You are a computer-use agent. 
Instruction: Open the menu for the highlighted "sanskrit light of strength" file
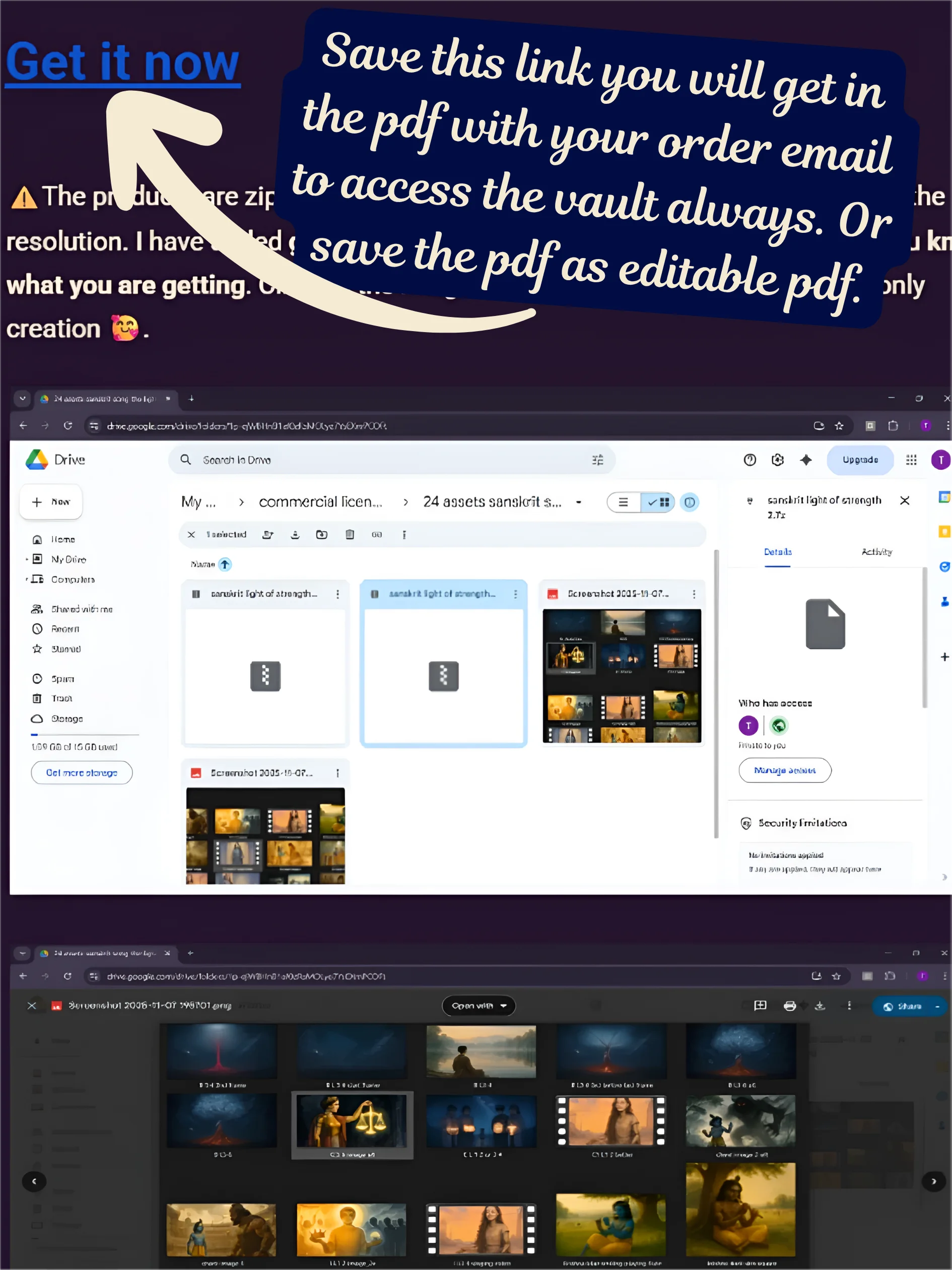tap(515, 594)
